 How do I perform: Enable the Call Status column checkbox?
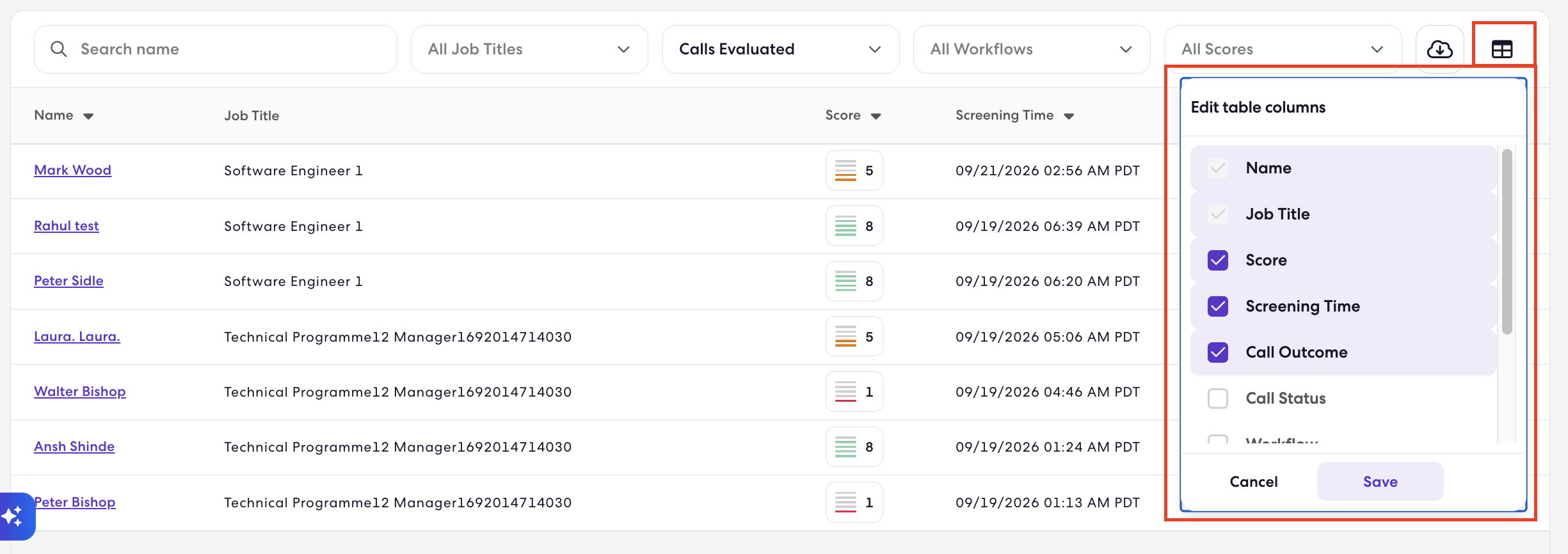[x=1218, y=399]
